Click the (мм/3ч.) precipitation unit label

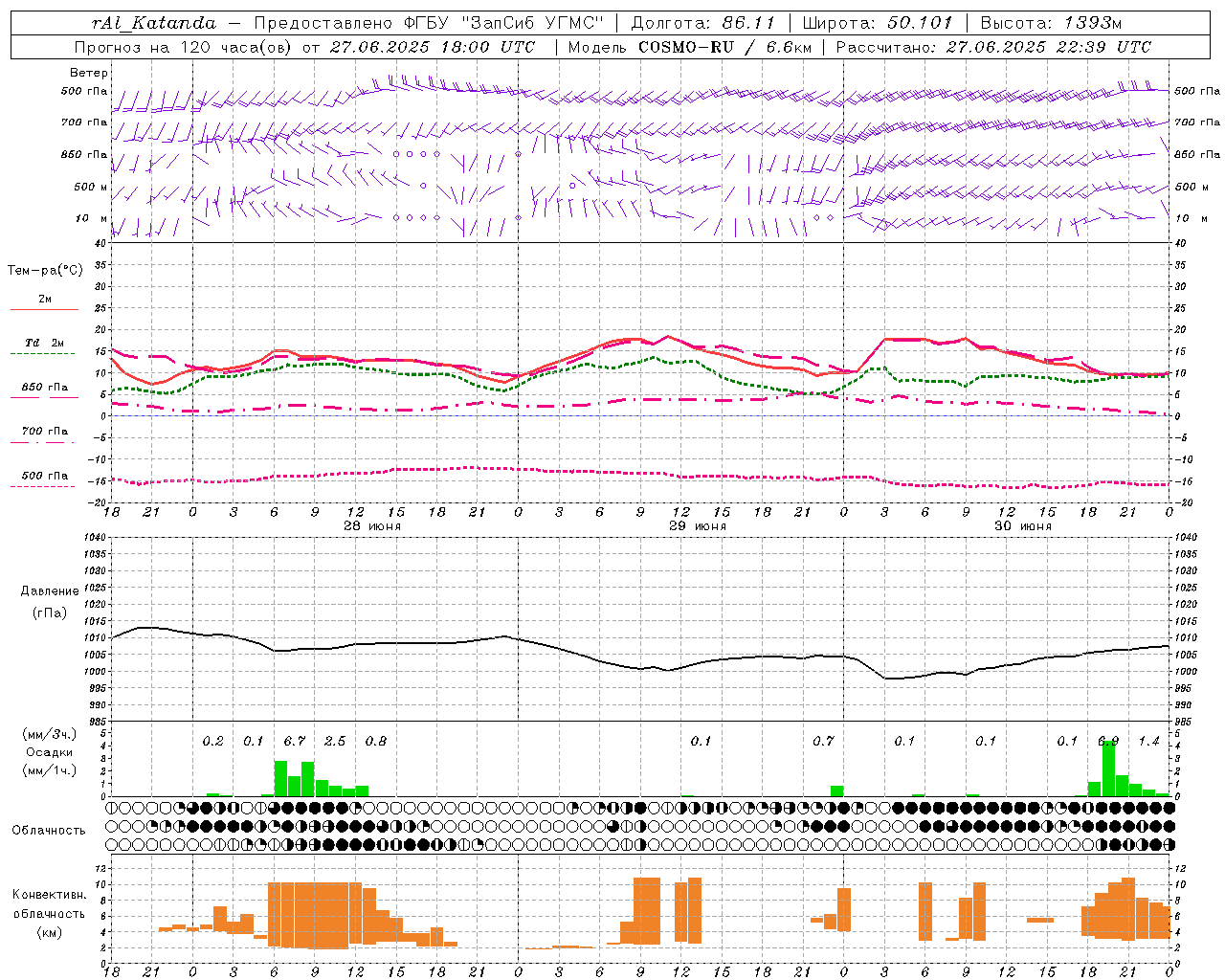tap(49, 734)
